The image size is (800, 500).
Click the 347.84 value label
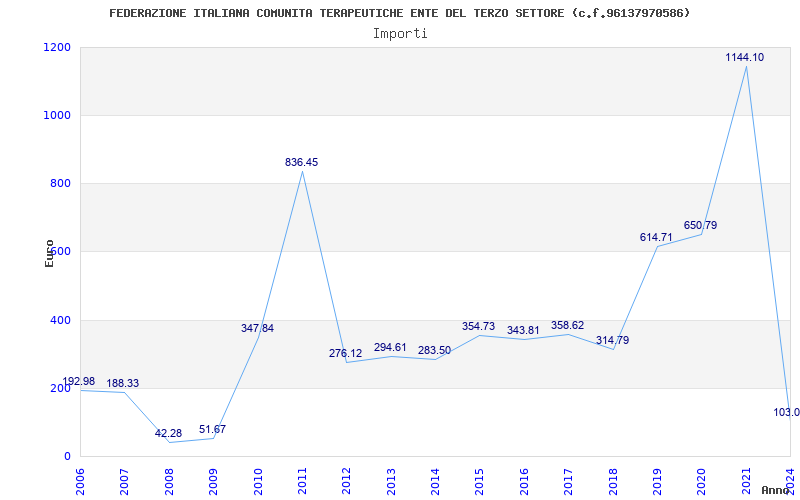[257, 329]
